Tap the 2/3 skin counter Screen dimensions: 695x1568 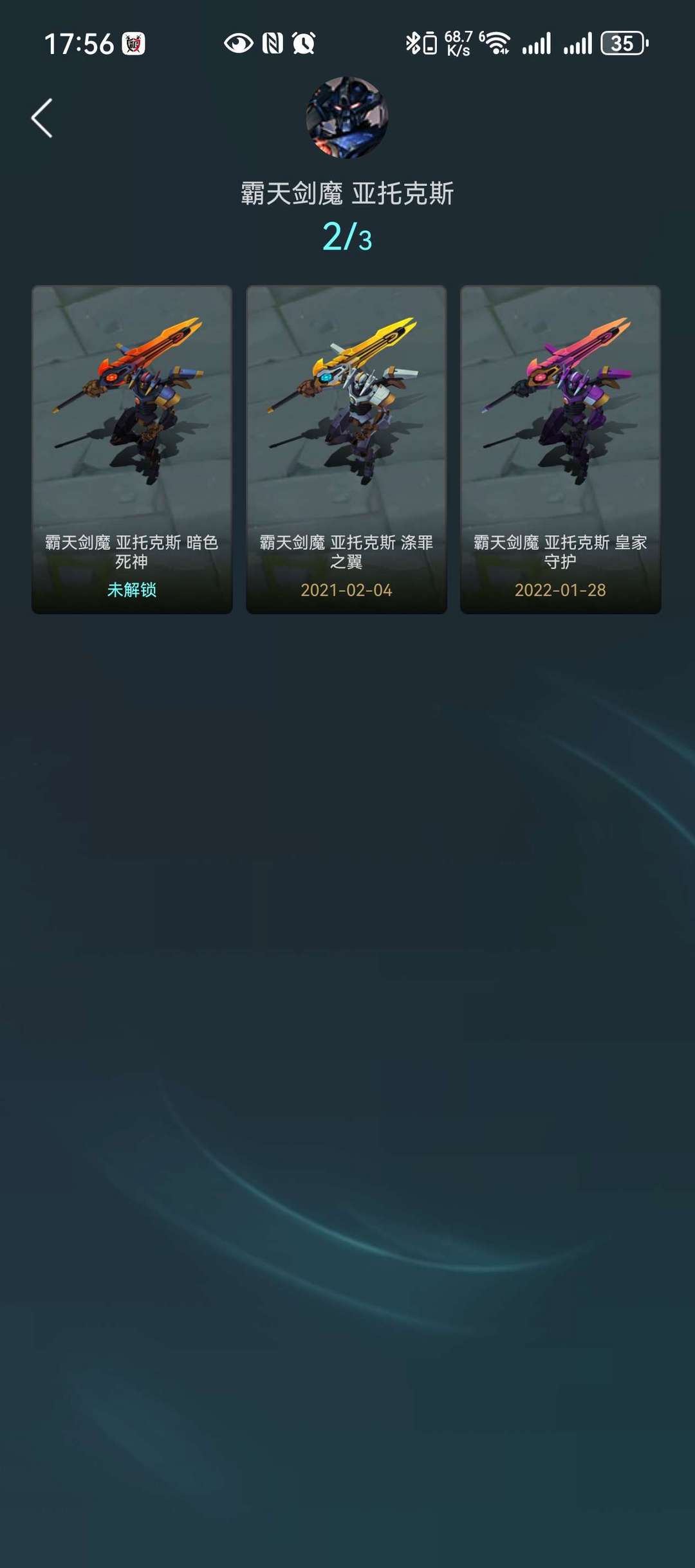[347, 237]
